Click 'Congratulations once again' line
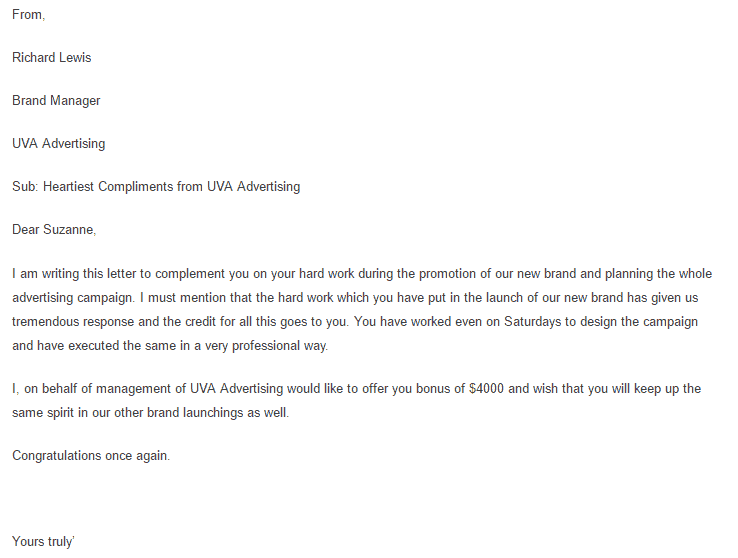This screenshot has width=738, height=558. [91, 456]
